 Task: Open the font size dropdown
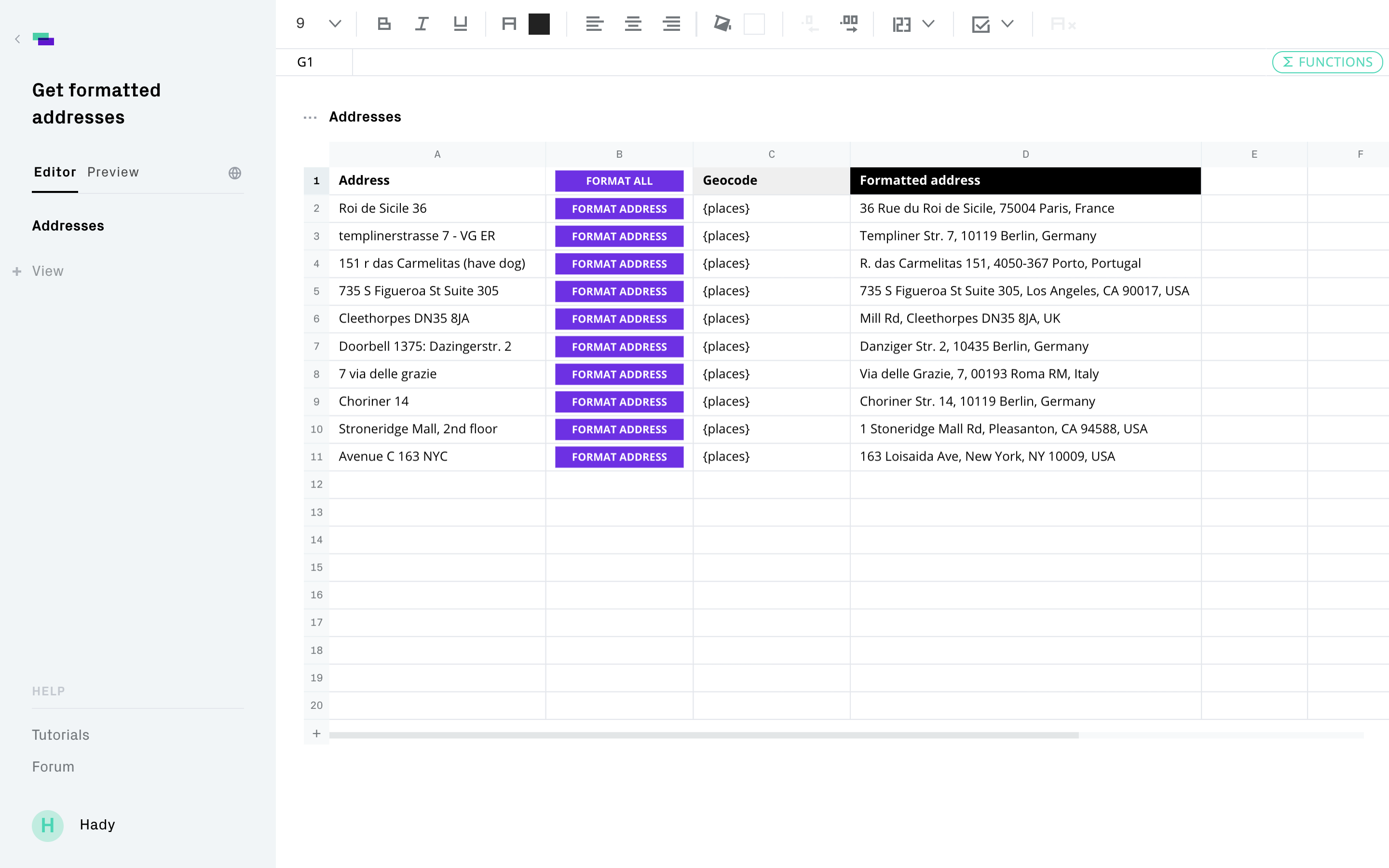click(335, 24)
